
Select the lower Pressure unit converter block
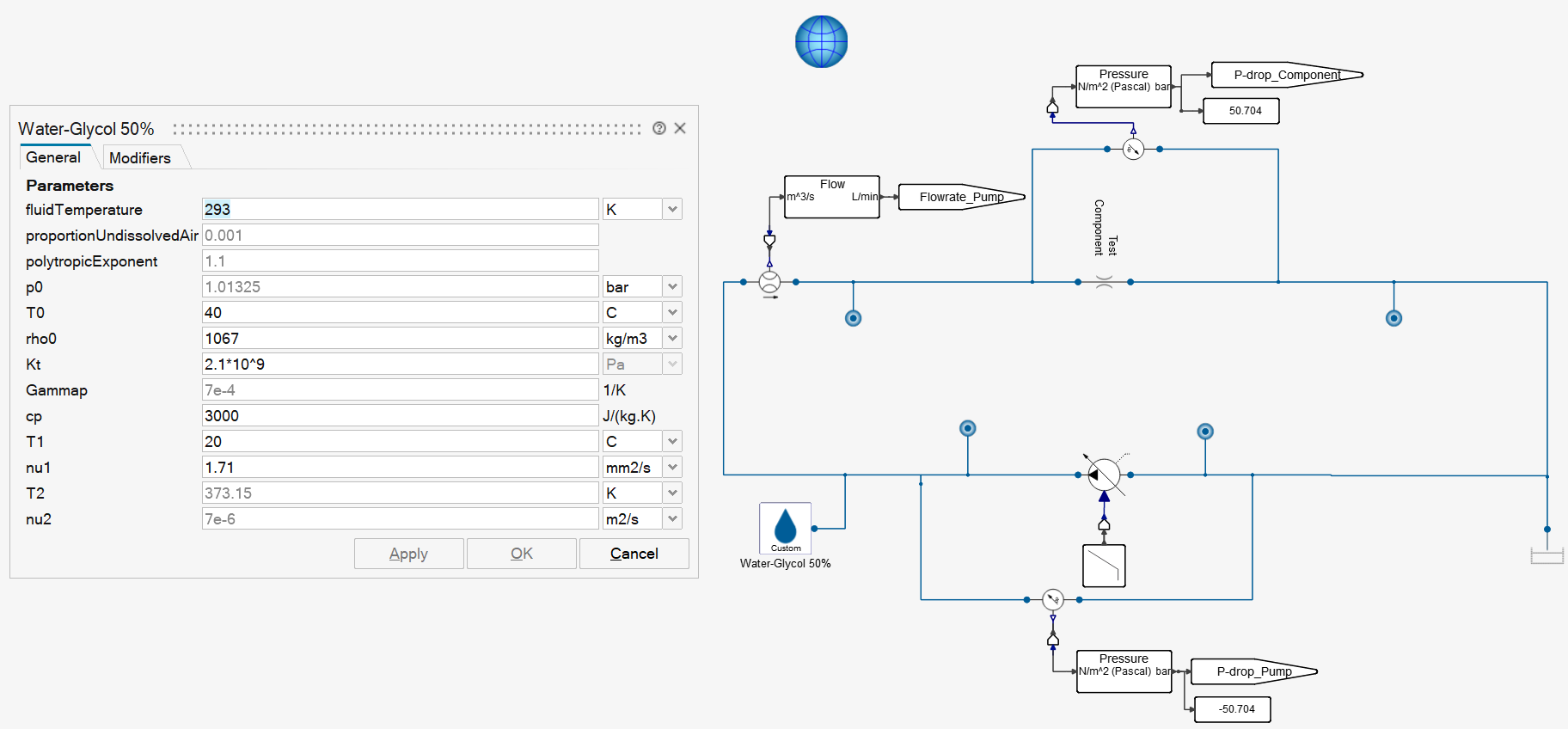point(1124,671)
